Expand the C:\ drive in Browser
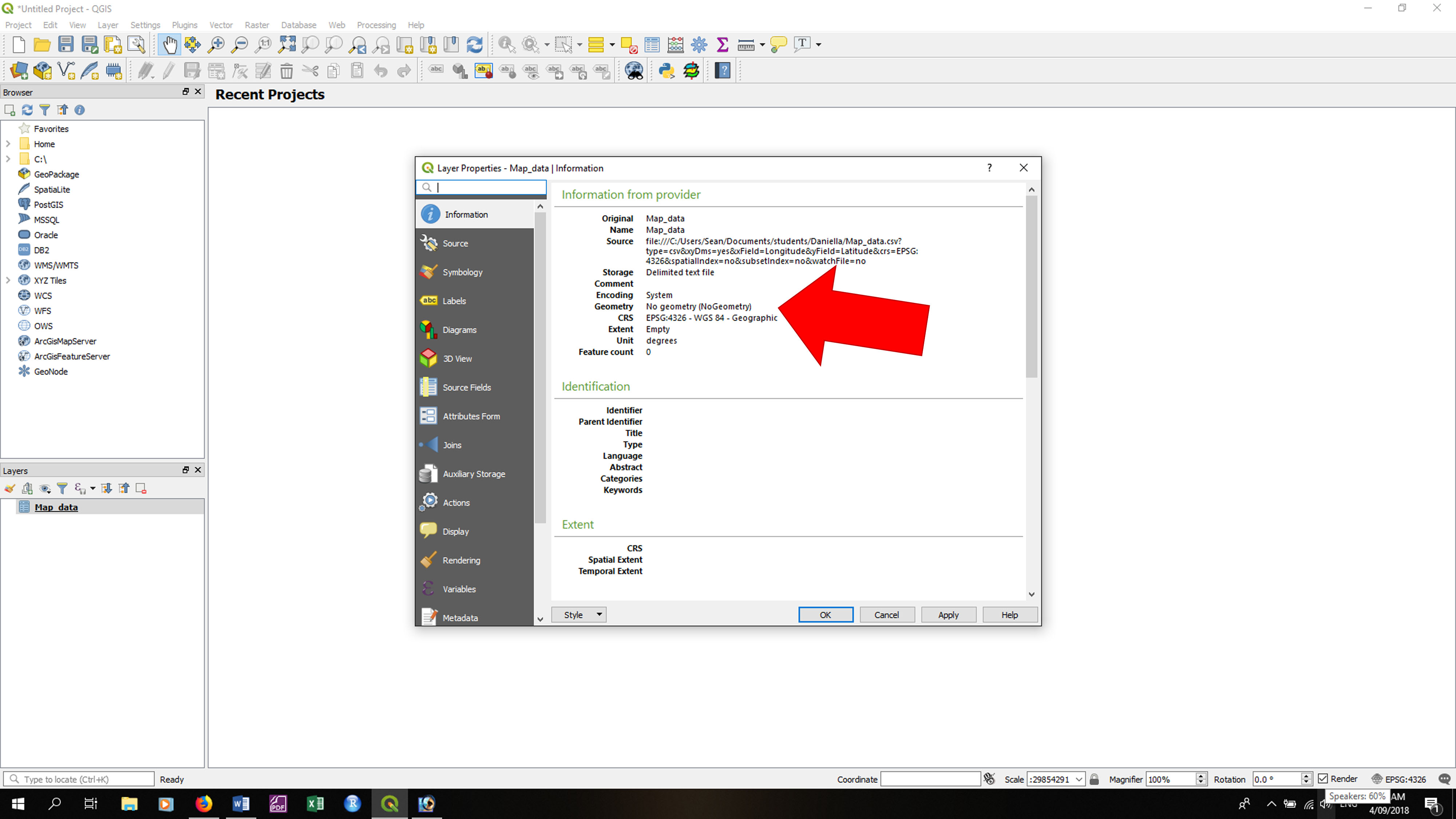Screen dimensions: 1456x819 tap(8, 159)
